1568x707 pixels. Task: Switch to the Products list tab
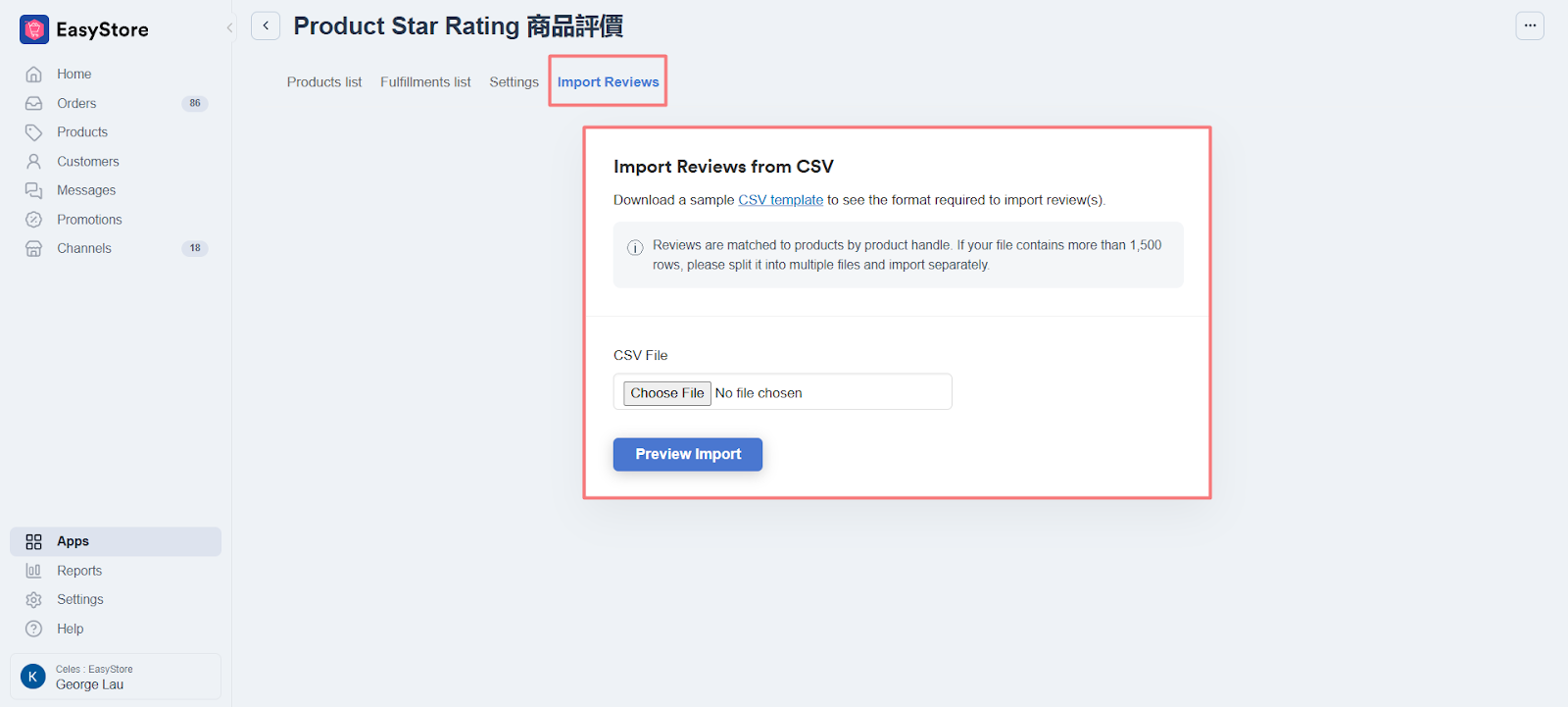tap(324, 82)
